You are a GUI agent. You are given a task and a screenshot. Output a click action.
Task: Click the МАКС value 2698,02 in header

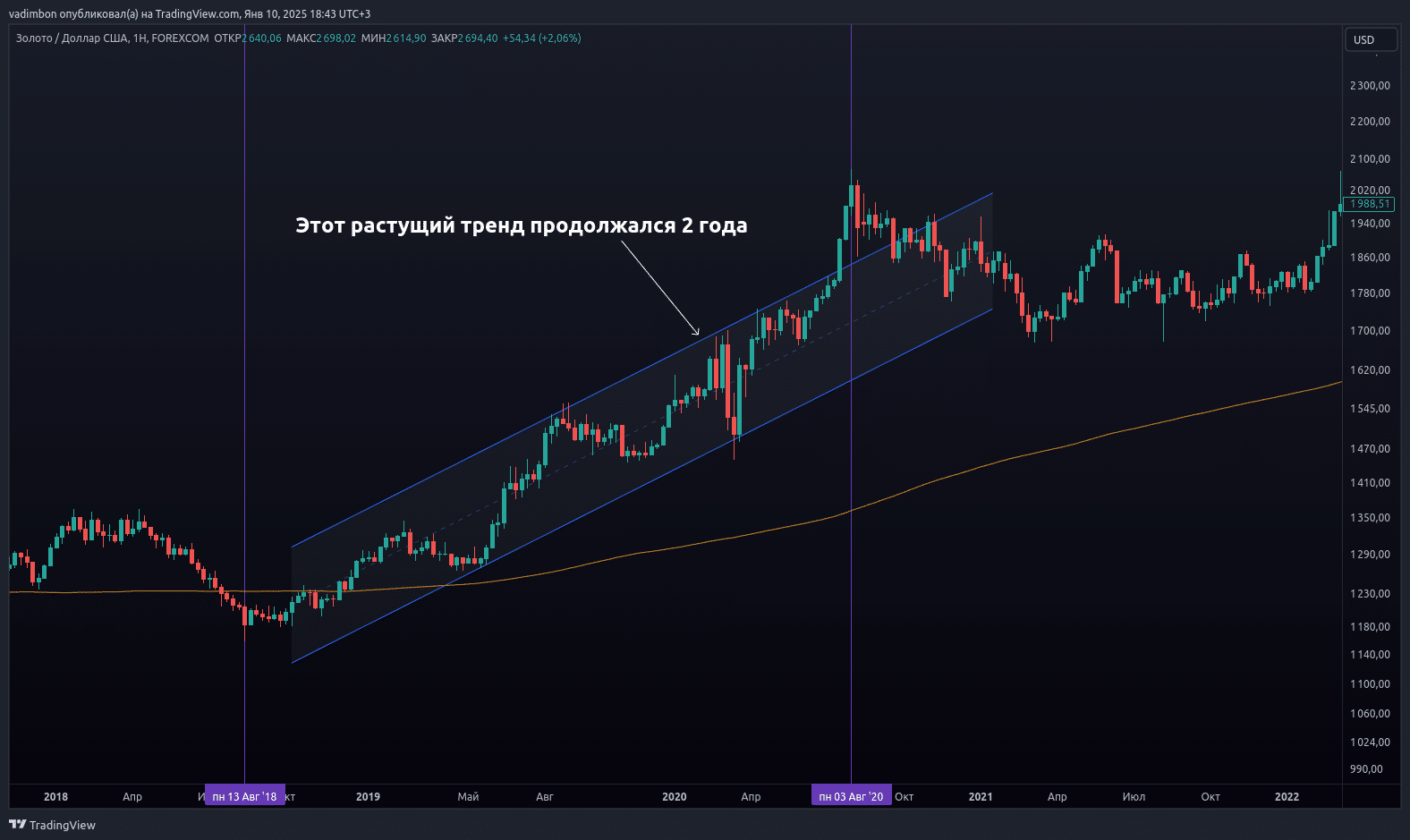[336, 38]
